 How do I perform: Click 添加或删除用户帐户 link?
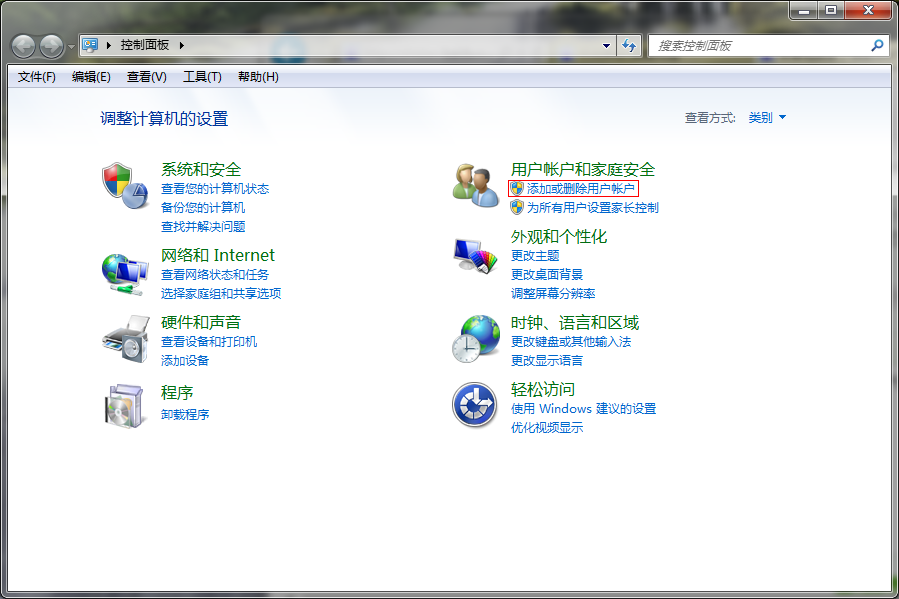click(580, 189)
